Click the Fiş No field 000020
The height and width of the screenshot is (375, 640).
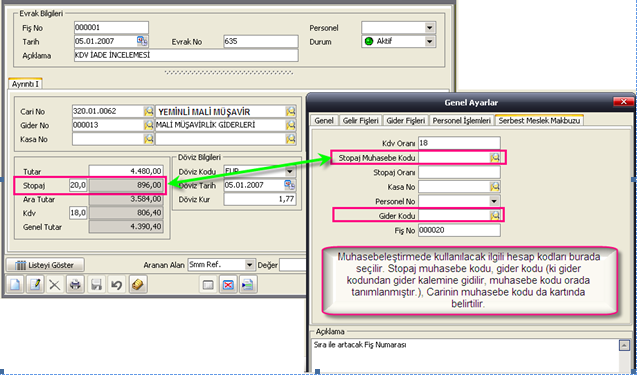[459, 230]
